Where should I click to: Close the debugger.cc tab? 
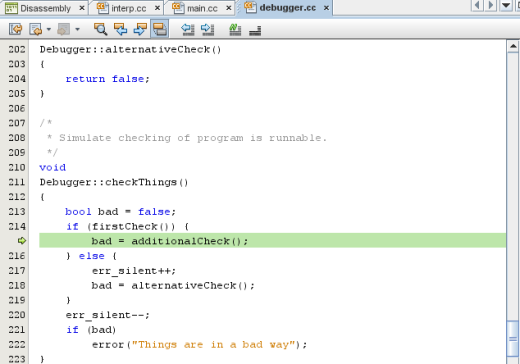[327, 8]
